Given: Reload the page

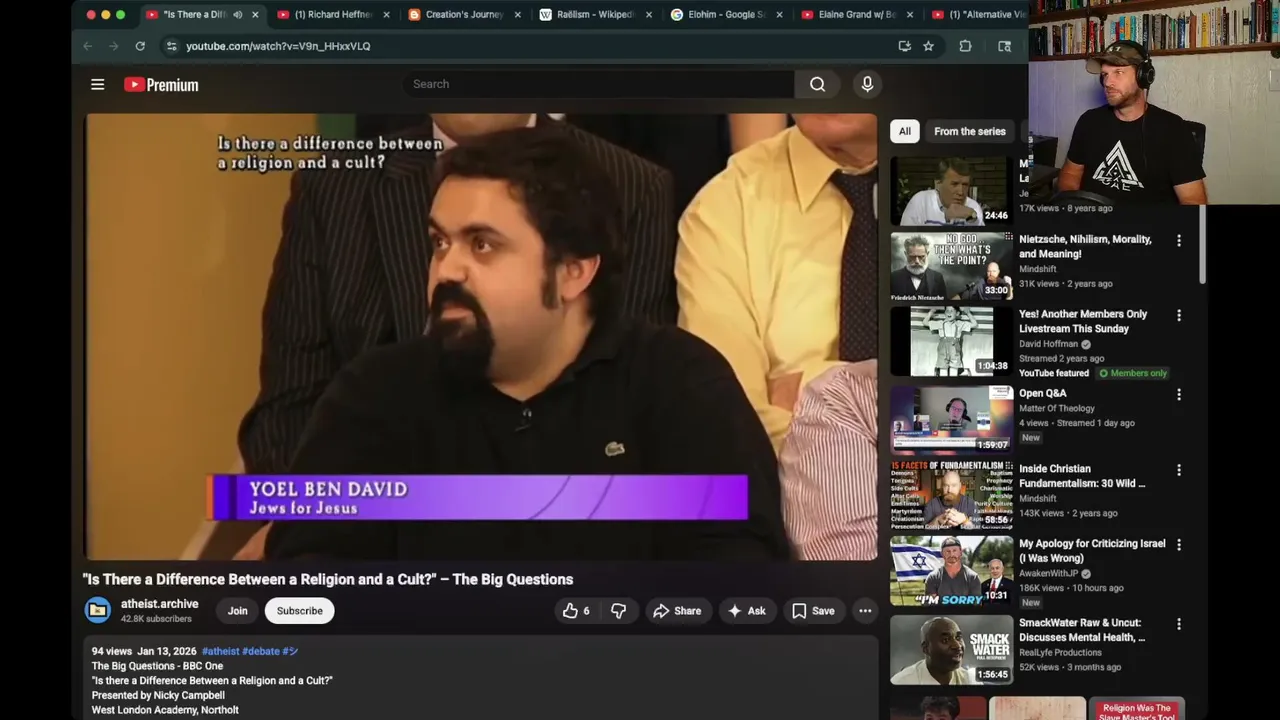Looking at the screenshot, I should tap(140, 46).
